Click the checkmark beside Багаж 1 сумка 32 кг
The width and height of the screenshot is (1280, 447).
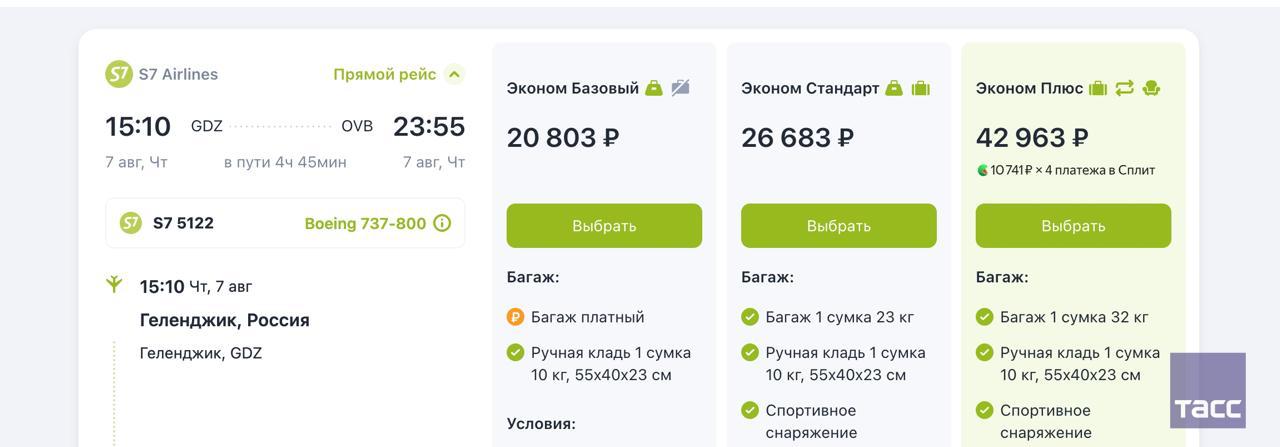984,317
